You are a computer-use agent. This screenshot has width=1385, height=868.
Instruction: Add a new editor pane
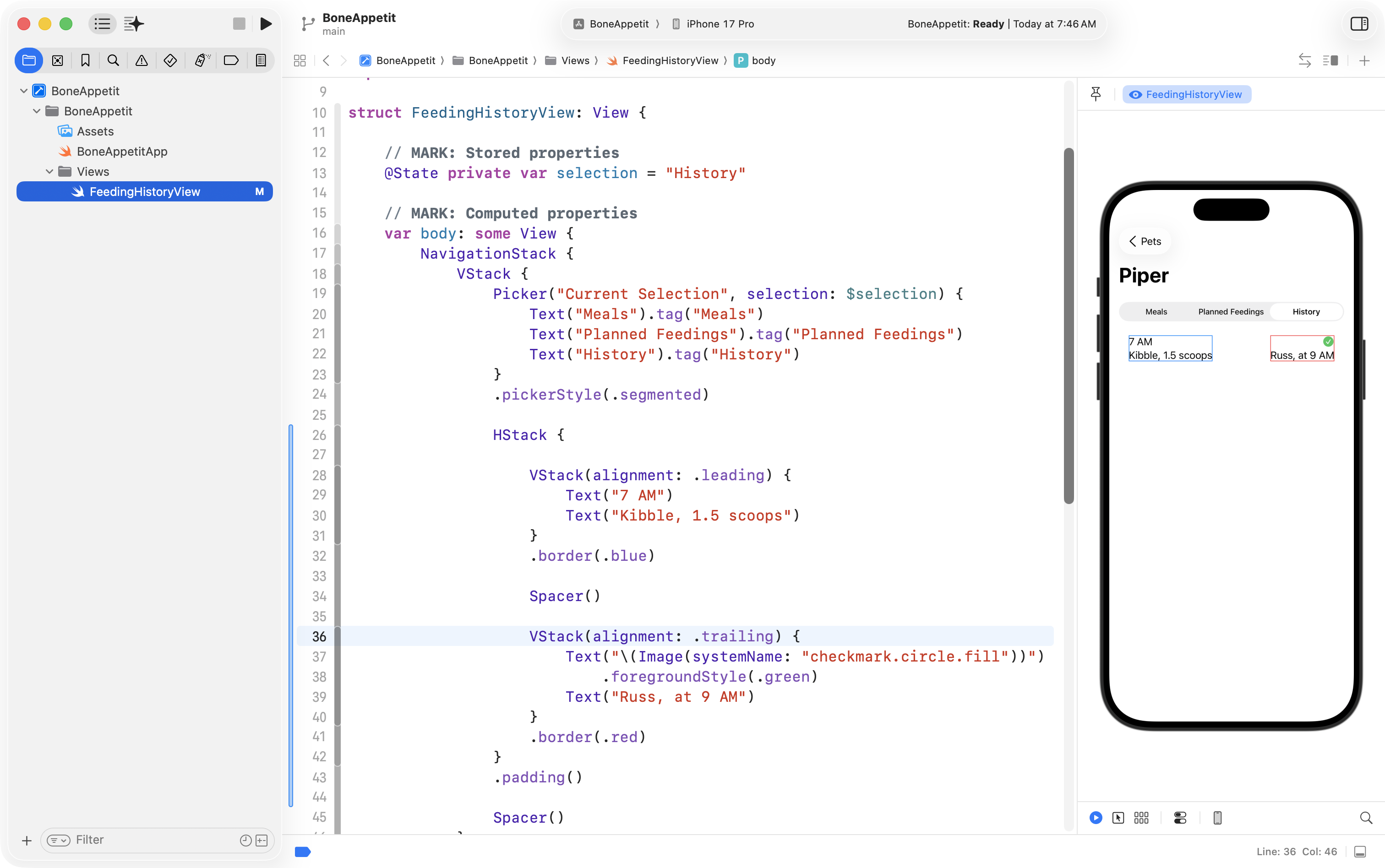tap(1364, 60)
